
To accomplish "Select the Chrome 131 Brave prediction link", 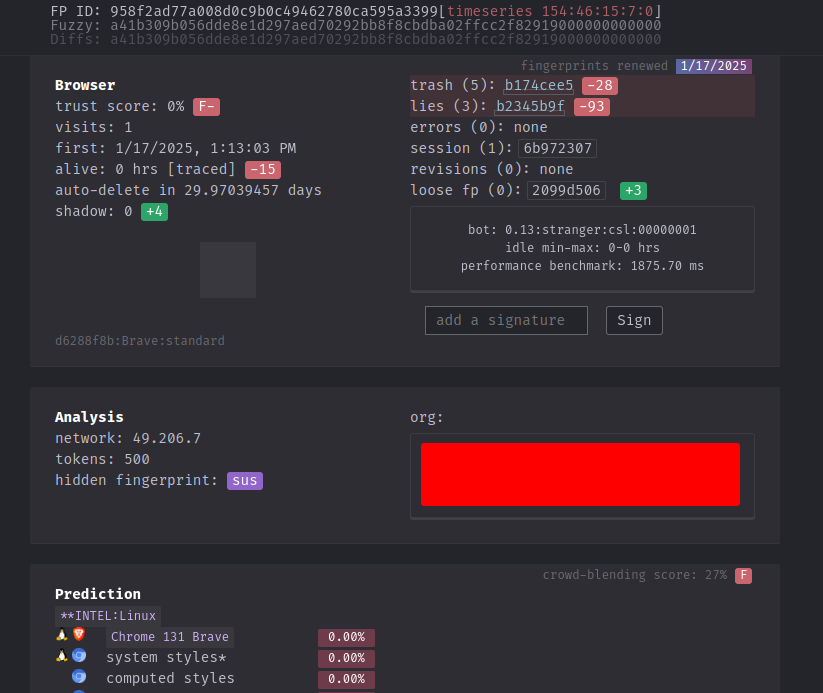I will (x=170, y=636).
